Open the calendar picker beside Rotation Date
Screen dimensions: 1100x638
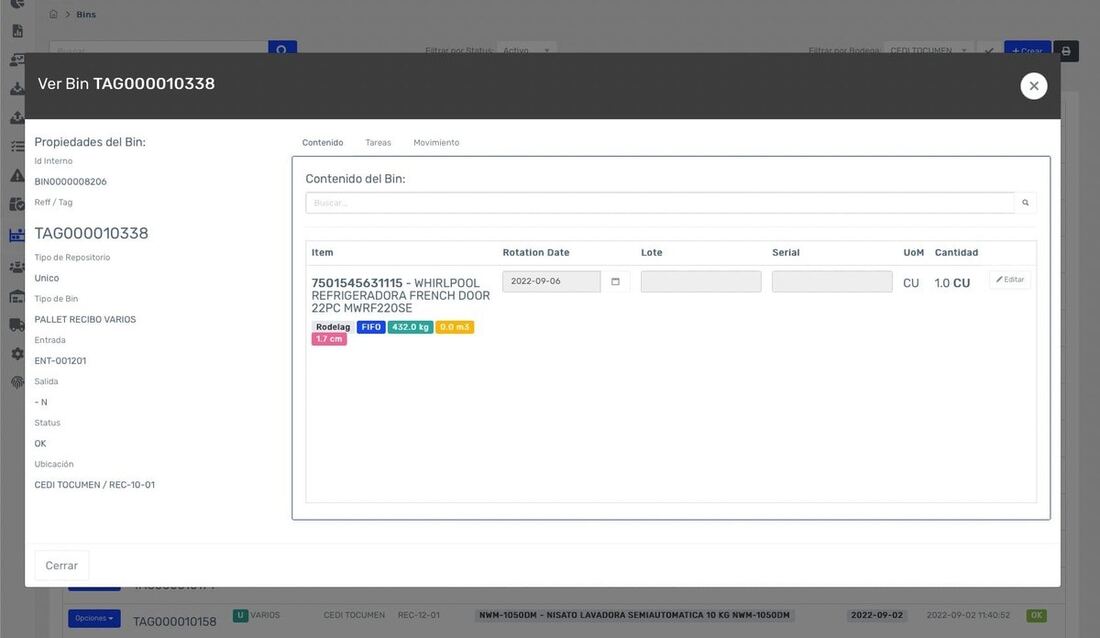[x=615, y=281]
